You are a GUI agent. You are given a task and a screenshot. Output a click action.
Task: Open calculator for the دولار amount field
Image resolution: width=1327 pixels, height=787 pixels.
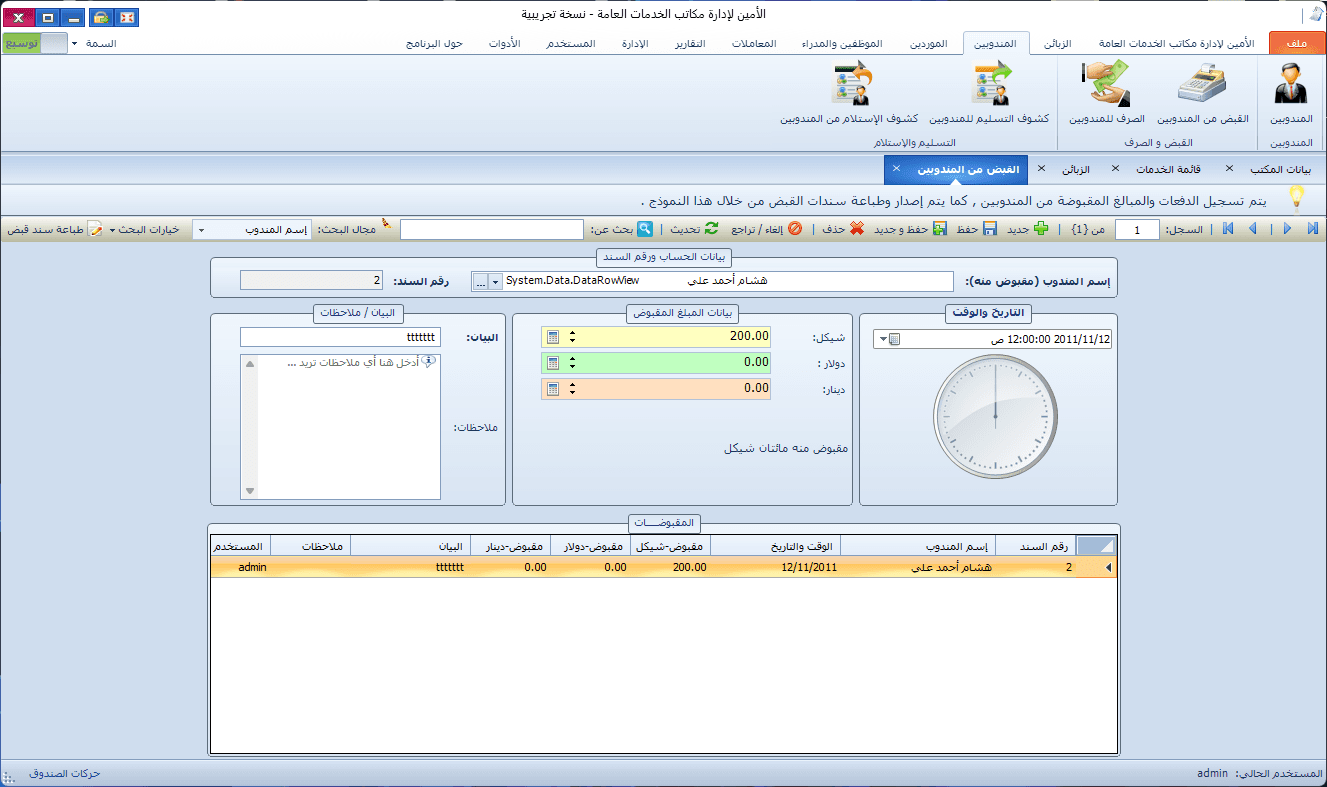[x=553, y=362]
